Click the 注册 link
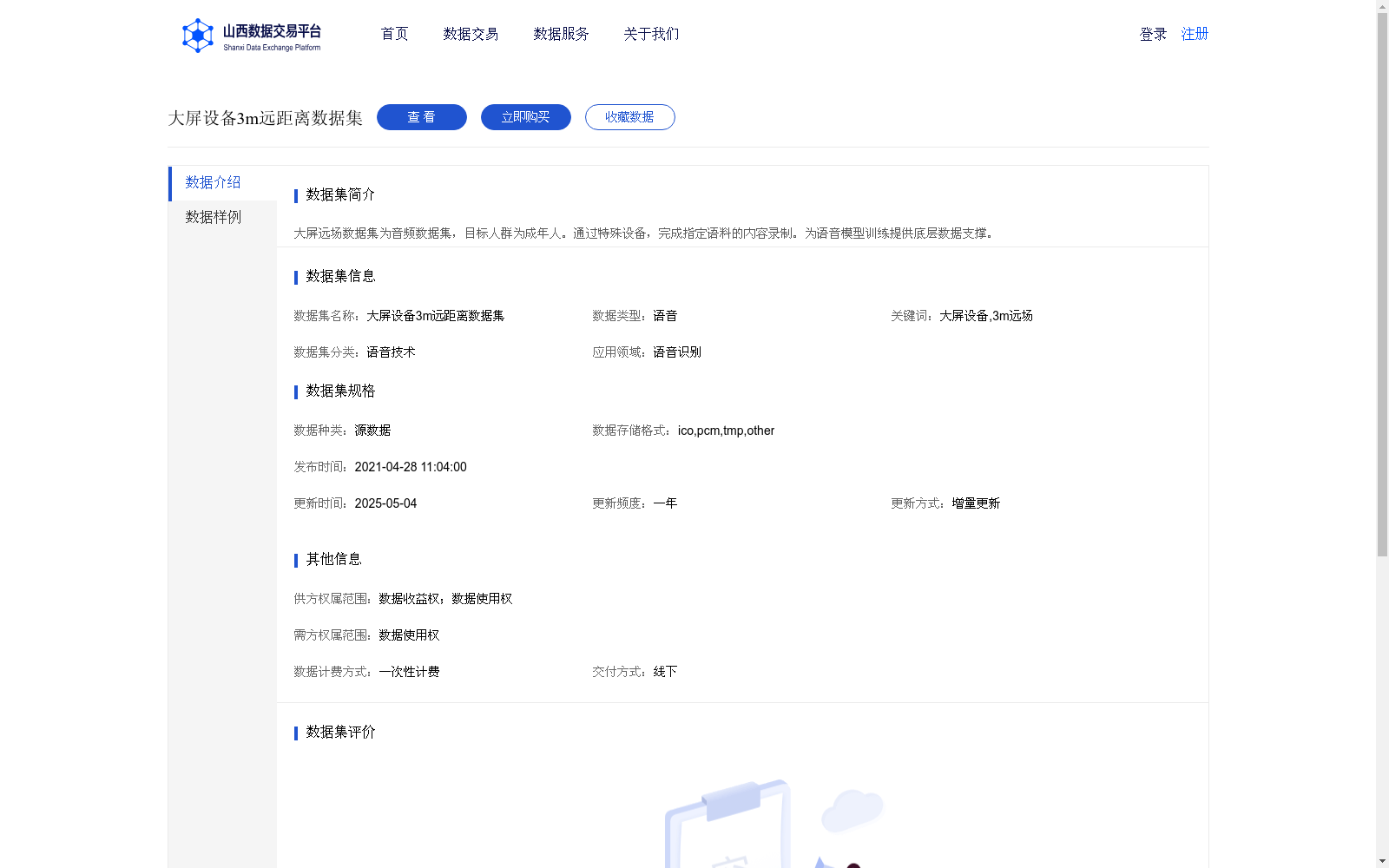This screenshot has width=1389, height=868. (1195, 34)
